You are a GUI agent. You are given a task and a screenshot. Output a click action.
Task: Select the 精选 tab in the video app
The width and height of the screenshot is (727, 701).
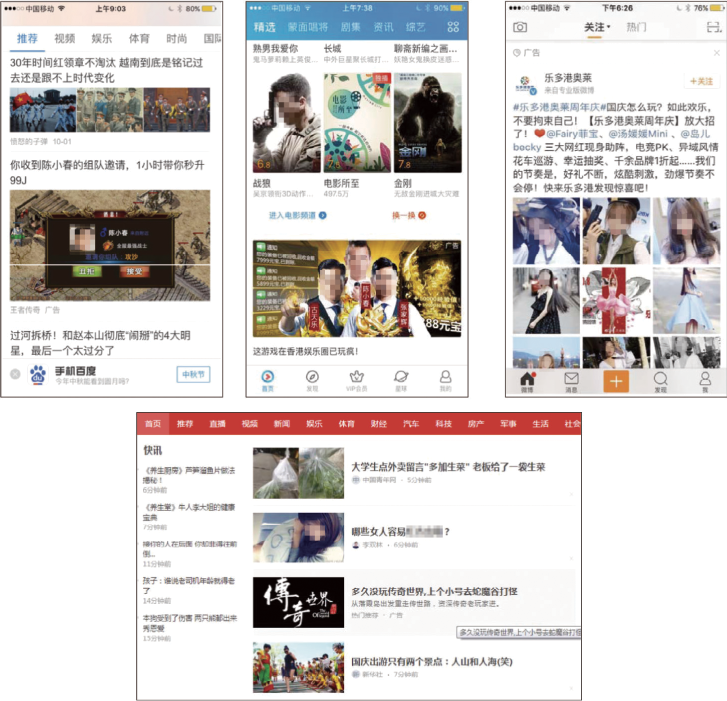point(264,27)
